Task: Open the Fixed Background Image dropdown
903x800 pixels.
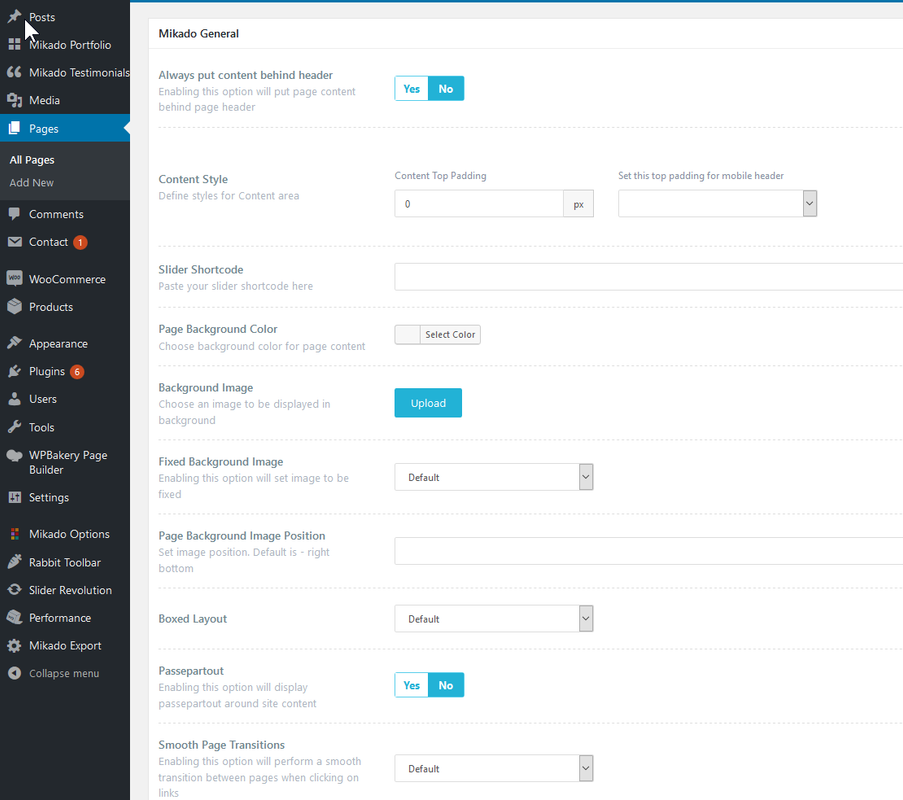Action: pyautogui.click(x=494, y=477)
